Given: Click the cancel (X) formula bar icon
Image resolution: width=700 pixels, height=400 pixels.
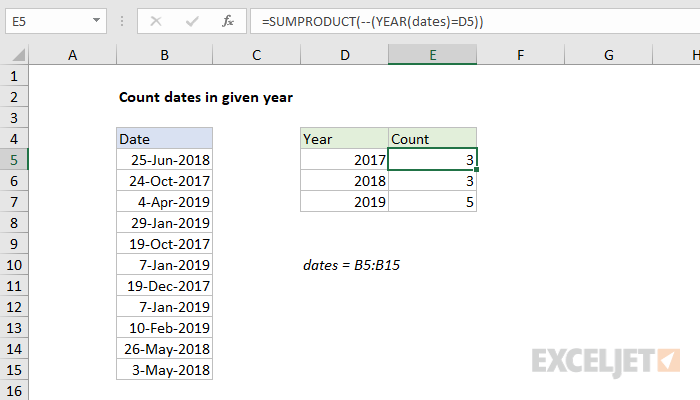Looking at the screenshot, I should [156, 21].
